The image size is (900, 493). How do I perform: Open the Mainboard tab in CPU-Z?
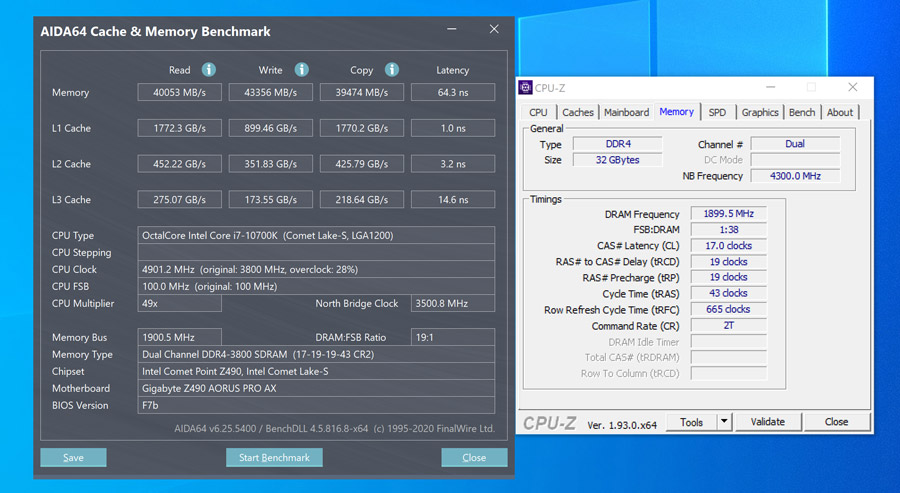tap(626, 112)
